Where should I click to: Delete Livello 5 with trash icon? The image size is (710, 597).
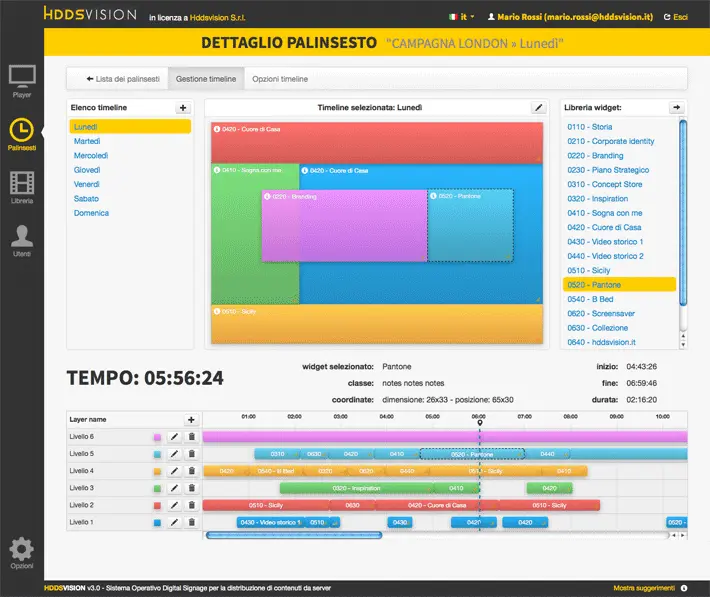pos(192,454)
